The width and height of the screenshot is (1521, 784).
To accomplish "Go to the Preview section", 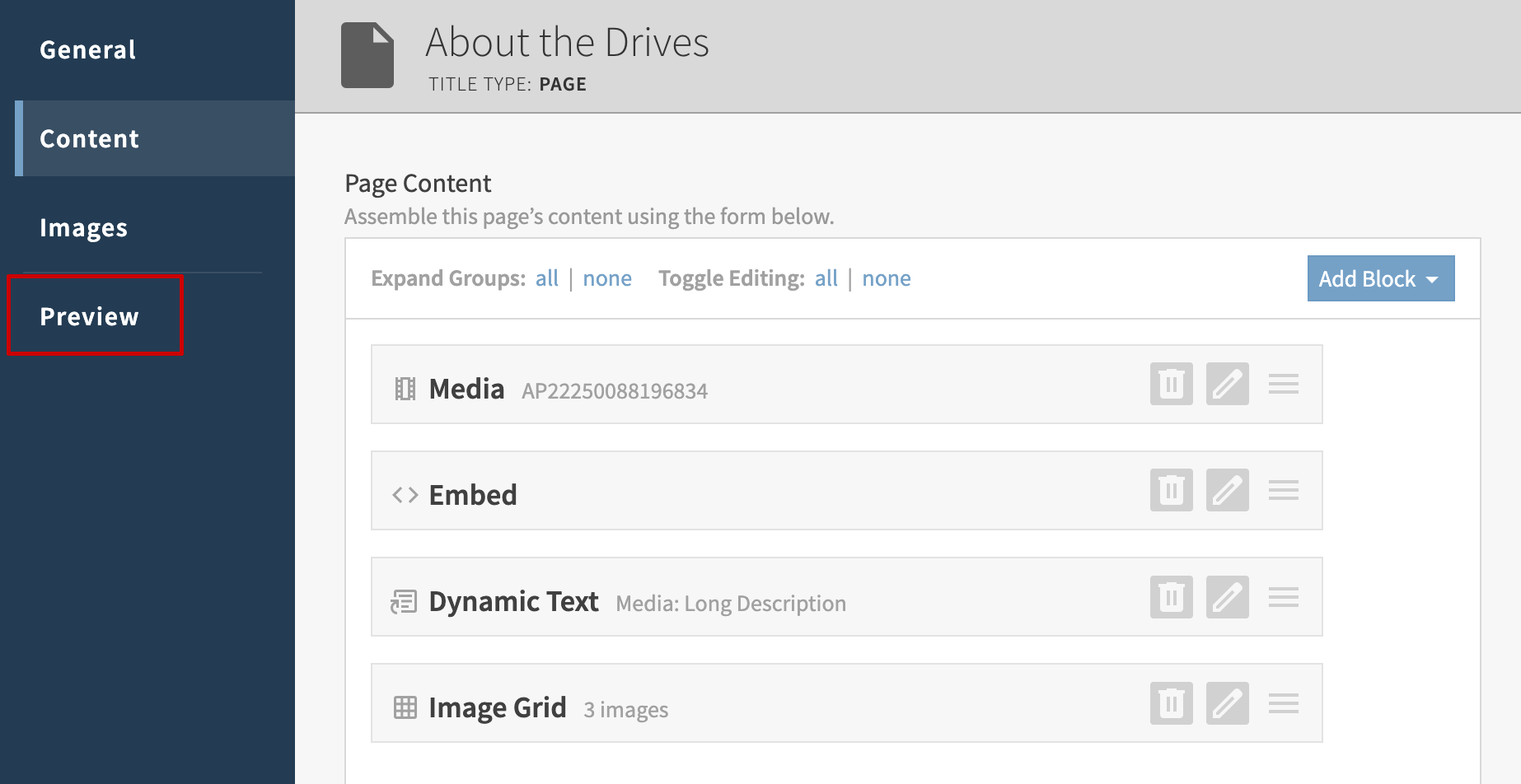I will (x=90, y=316).
